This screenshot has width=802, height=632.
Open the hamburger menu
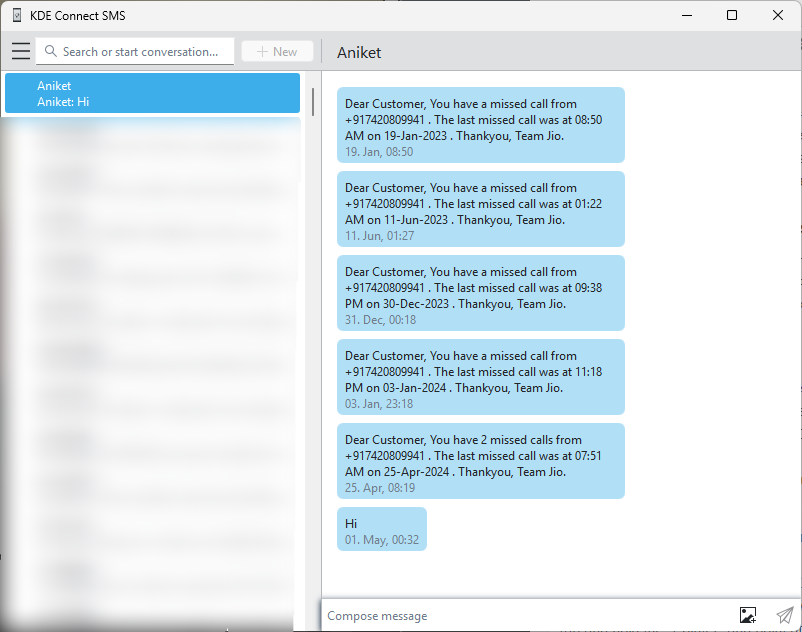click(20, 52)
